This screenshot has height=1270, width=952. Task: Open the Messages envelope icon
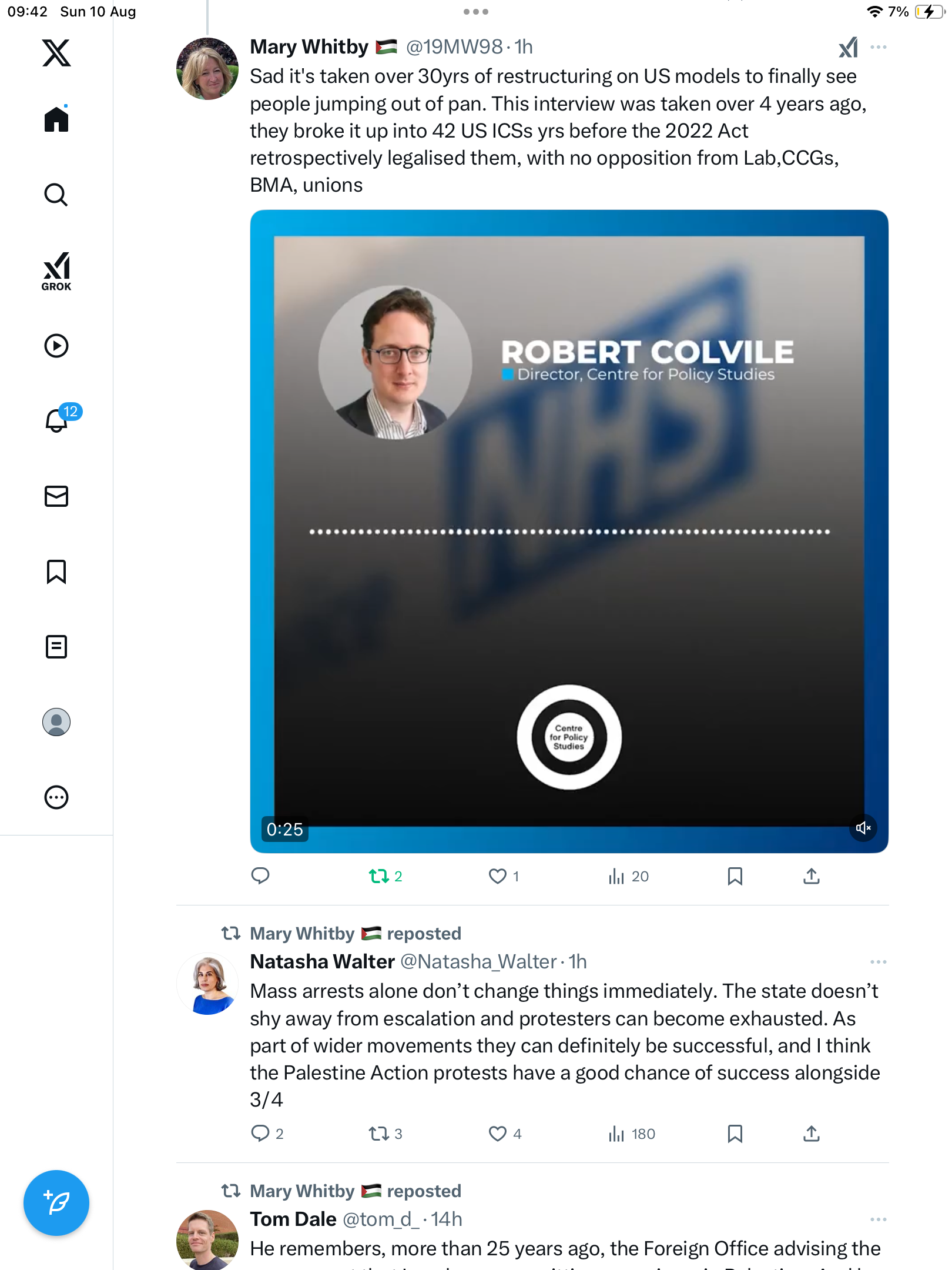click(56, 496)
